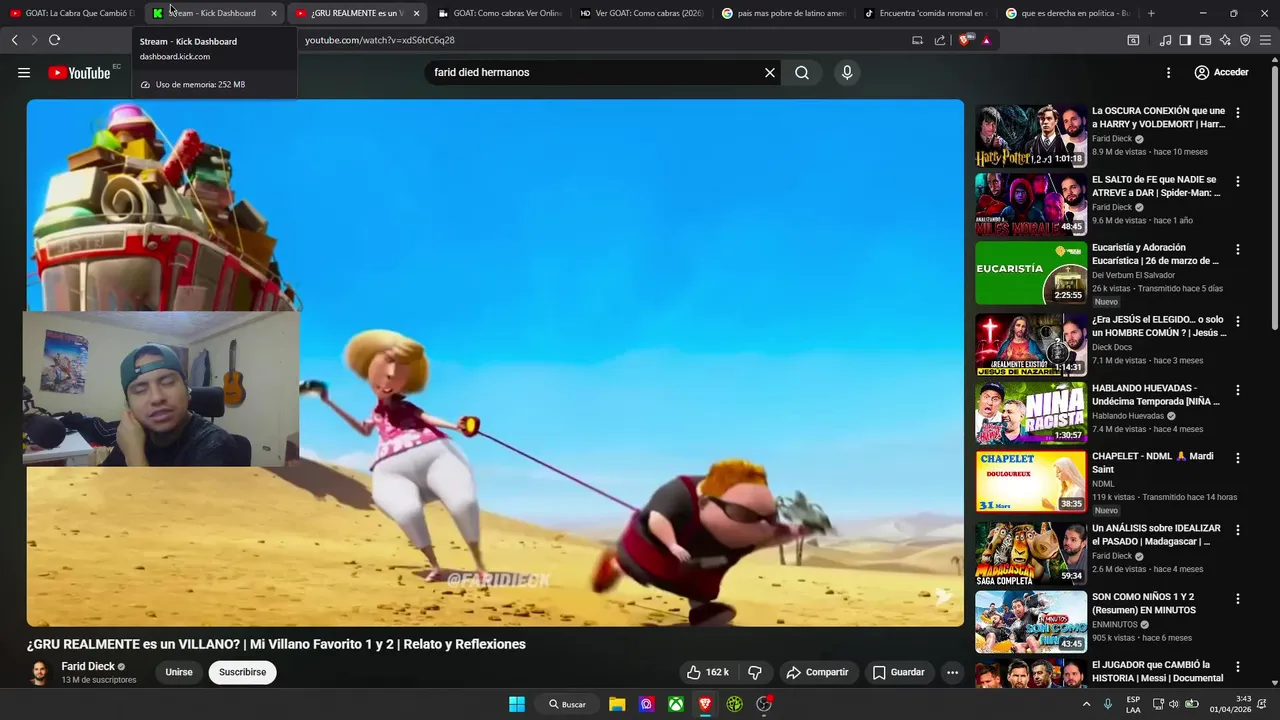1280x720 pixels.
Task: Open Eucaristía y Adoración video thumbnail
Action: point(1031,273)
